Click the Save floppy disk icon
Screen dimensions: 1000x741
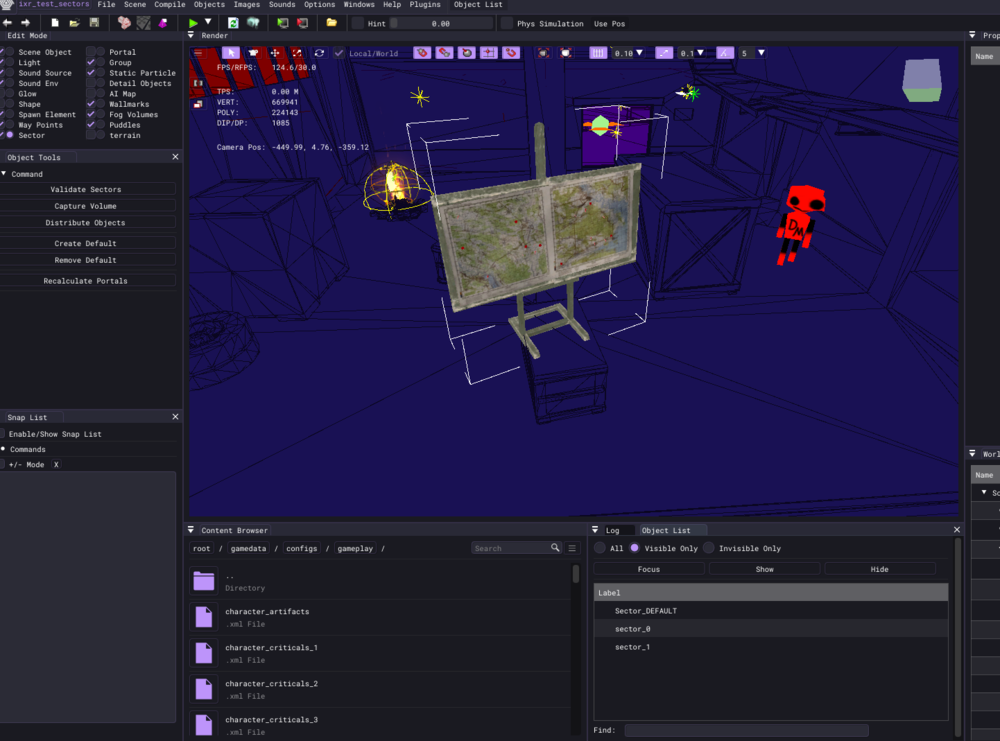(x=94, y=22)
